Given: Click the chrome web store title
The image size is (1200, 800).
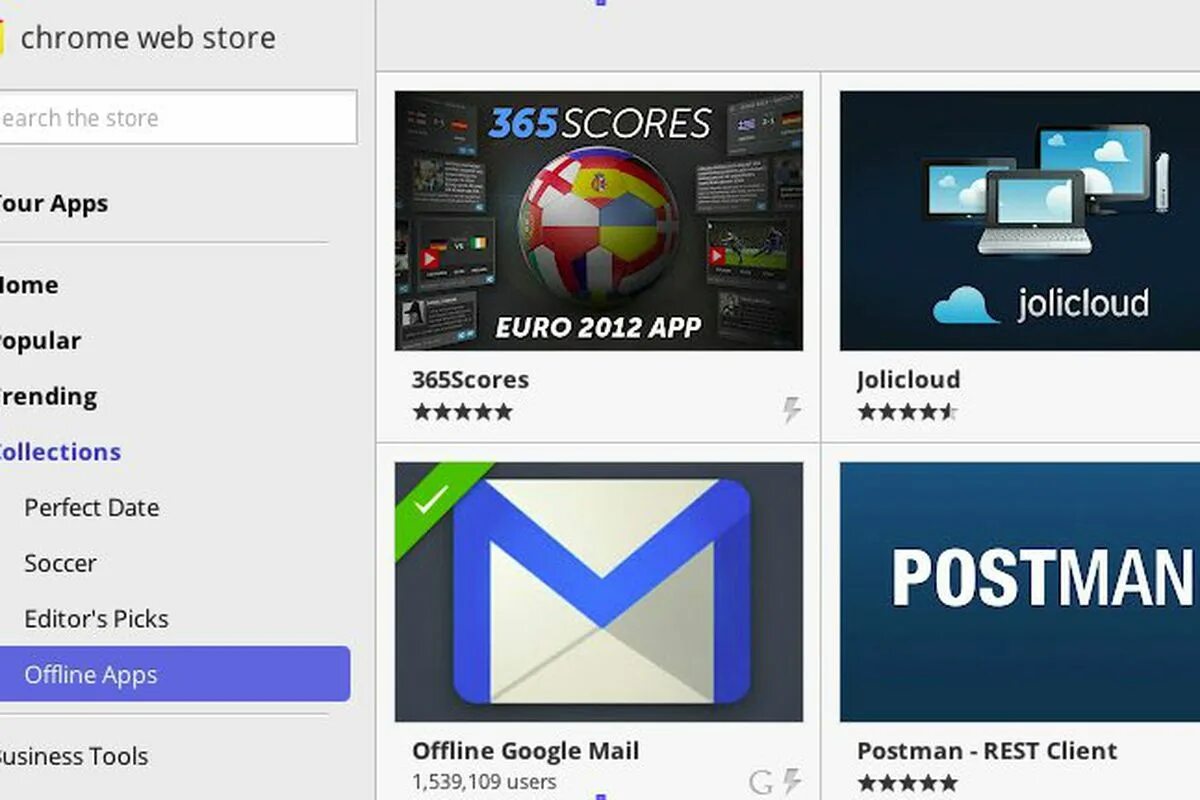Looking at the screenshot, I should 148,38.
